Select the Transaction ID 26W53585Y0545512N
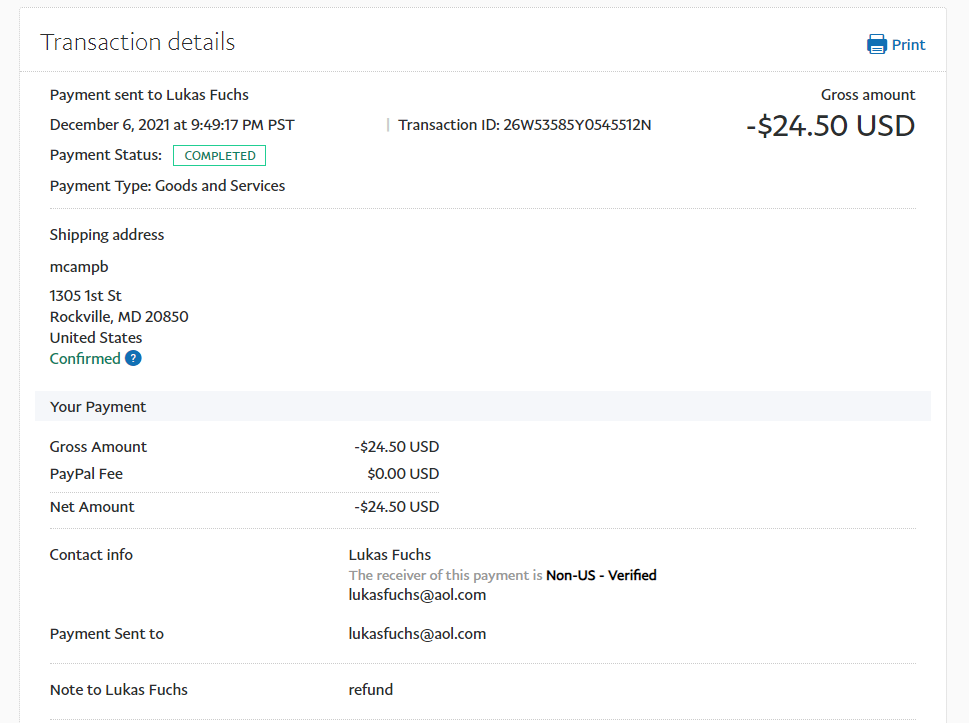969x723 pixels. pyautogui.click(x=577, y=125)
